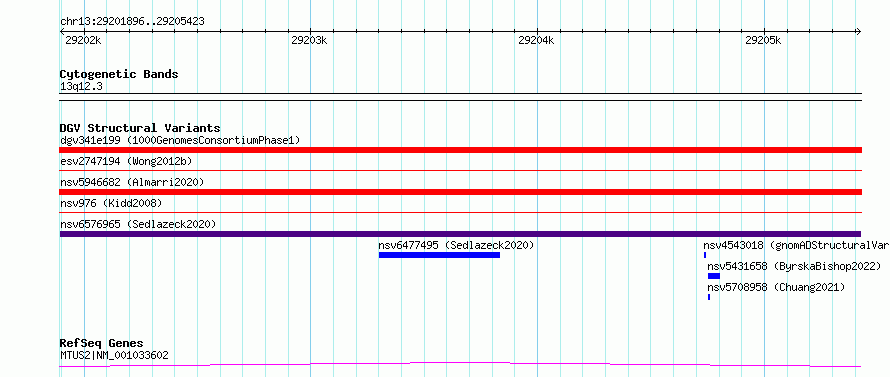
Task: Click the small nsv4543018 blue marker
Action: 705,255
